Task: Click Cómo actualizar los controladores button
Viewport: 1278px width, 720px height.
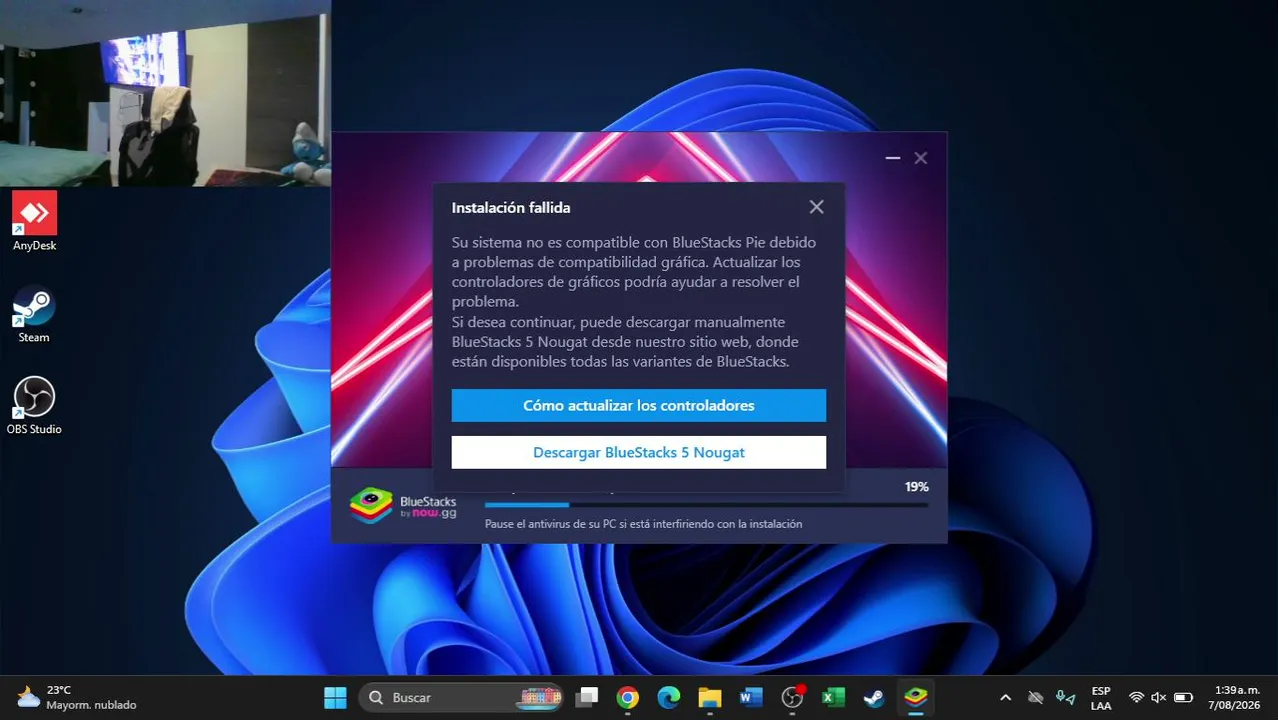Action: point(638,406)
